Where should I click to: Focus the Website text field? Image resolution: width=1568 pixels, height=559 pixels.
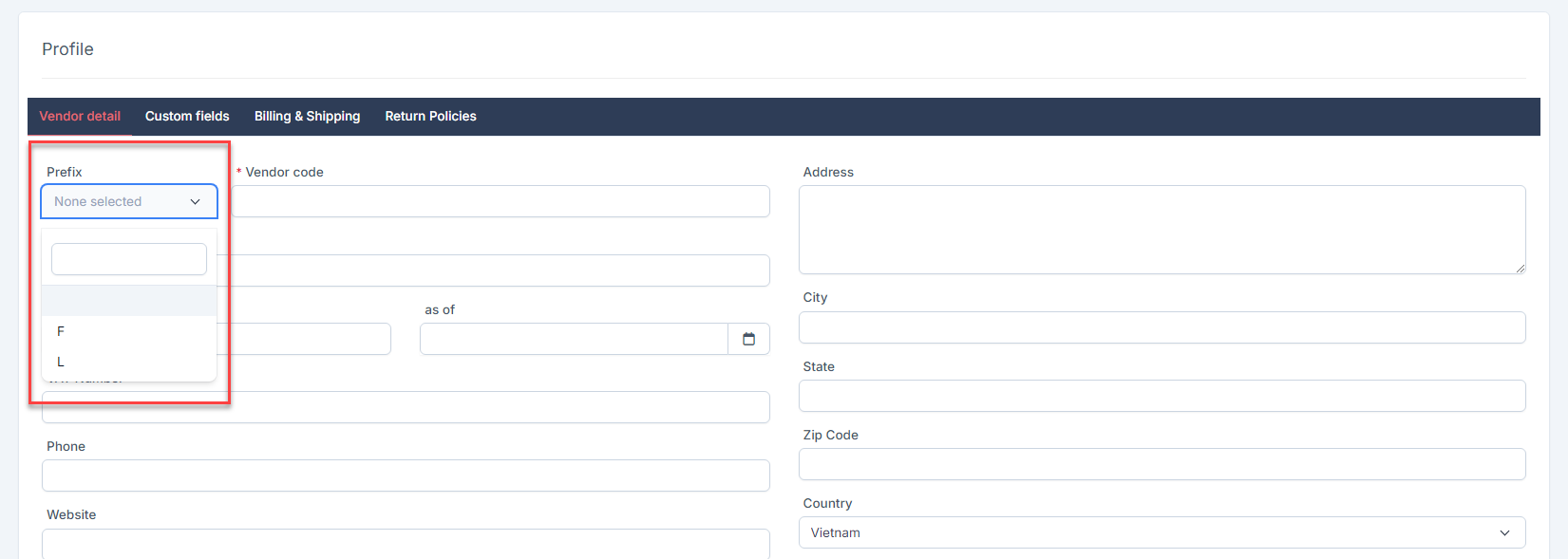click(406, 543)
